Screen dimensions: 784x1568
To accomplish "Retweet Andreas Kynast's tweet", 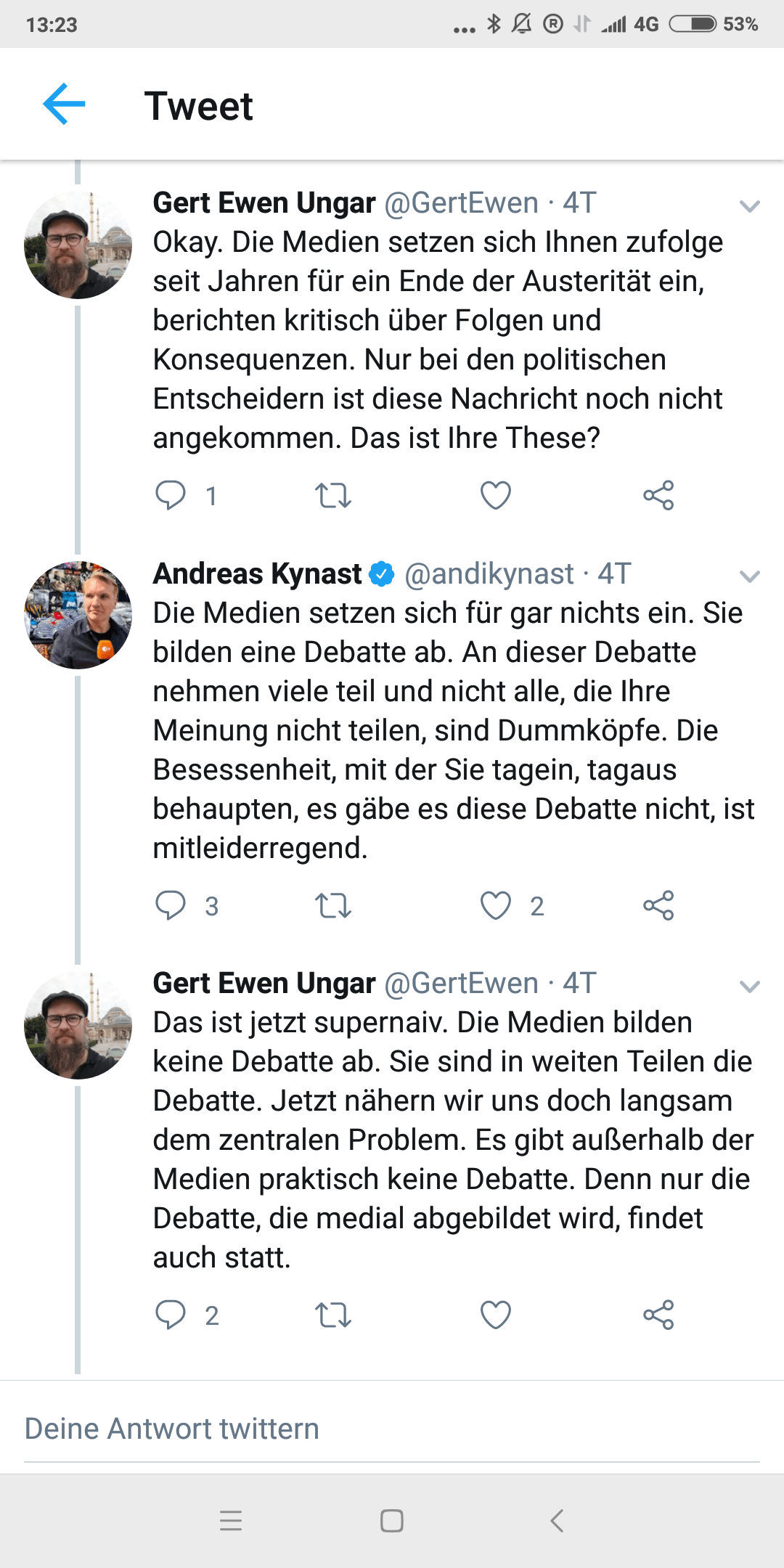I will (333, 905).
